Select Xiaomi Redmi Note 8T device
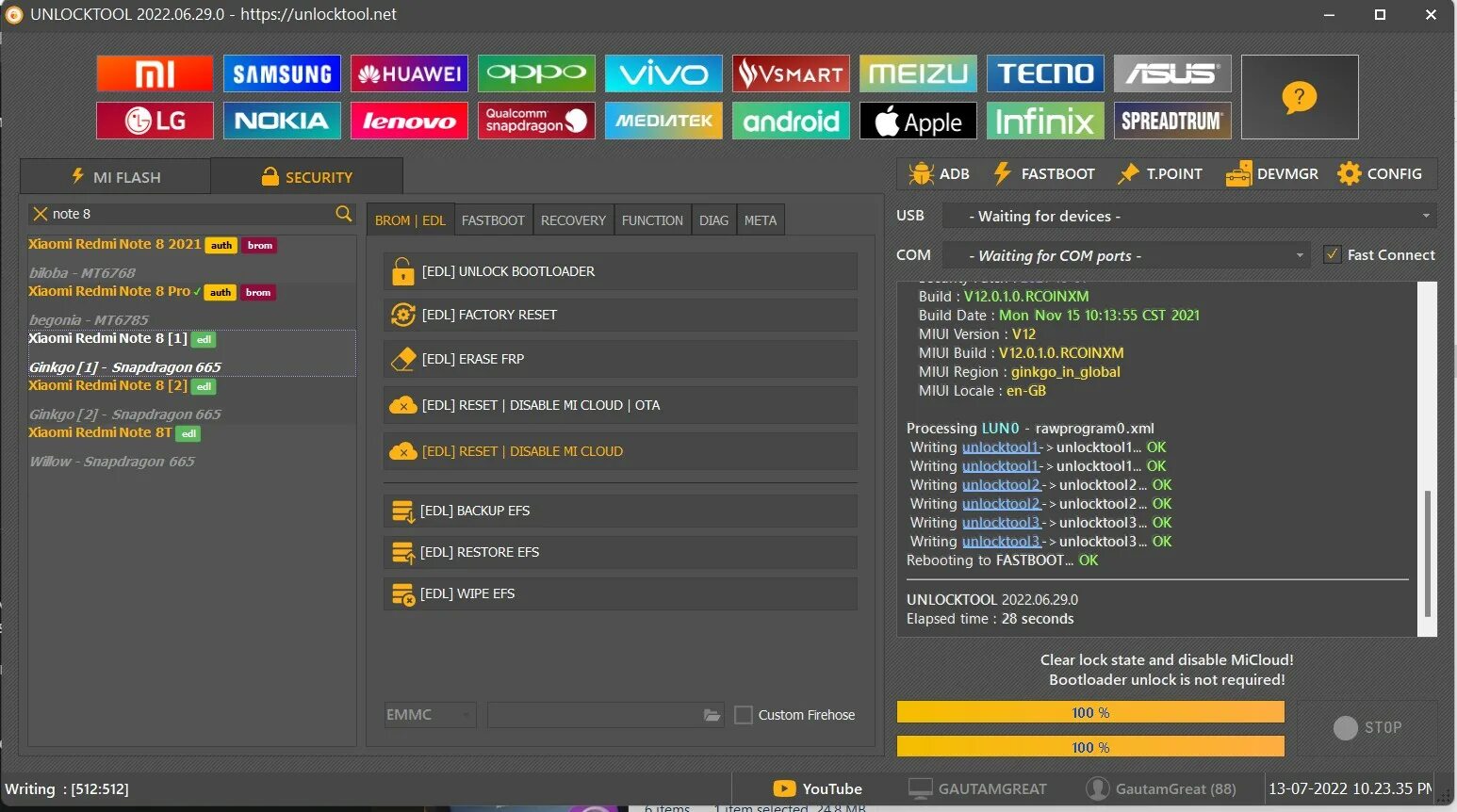1457x812 pixels. point(192,447)
